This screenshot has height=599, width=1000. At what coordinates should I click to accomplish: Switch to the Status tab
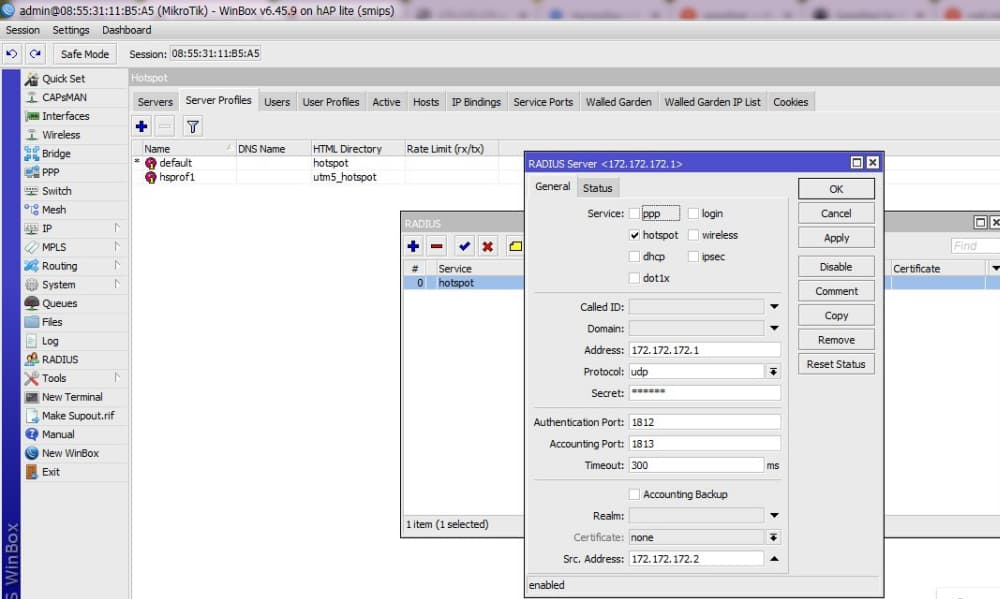pyautogui.click(x=597, y=188)
